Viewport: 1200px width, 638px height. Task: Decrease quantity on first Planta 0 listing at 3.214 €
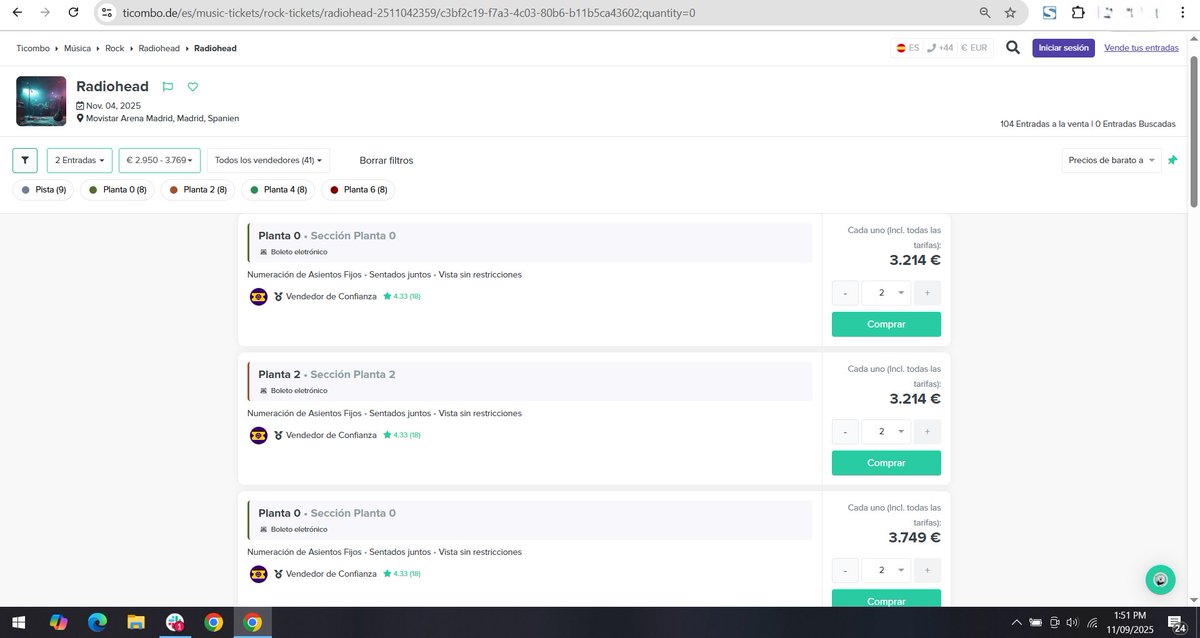coord(845,293)
